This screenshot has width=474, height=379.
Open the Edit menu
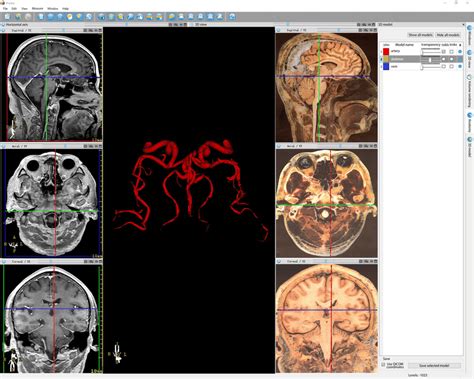click(x=14, y=8)
